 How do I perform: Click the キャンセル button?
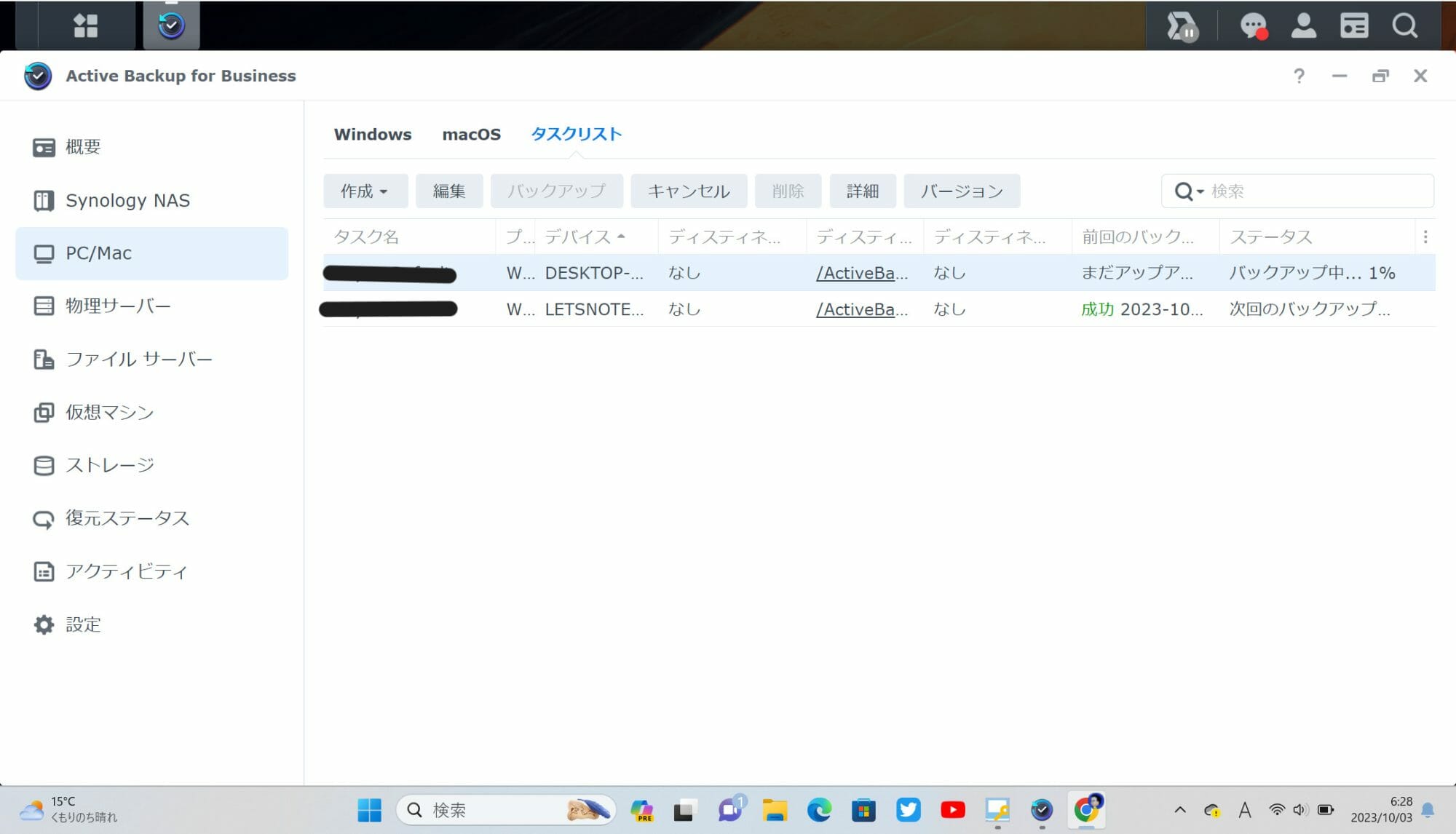(689, 191)
